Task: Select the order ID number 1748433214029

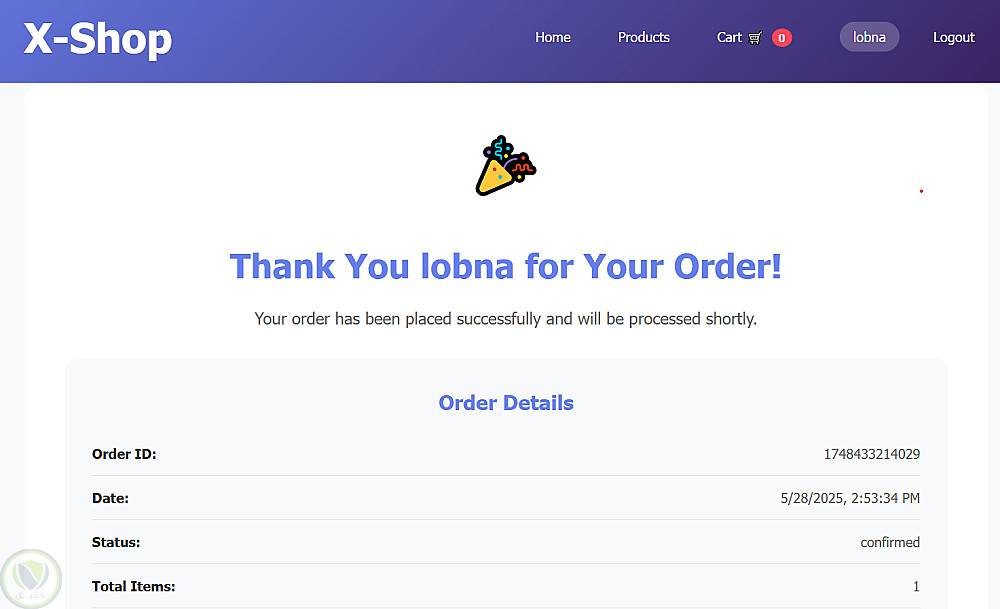Action: 871,454
